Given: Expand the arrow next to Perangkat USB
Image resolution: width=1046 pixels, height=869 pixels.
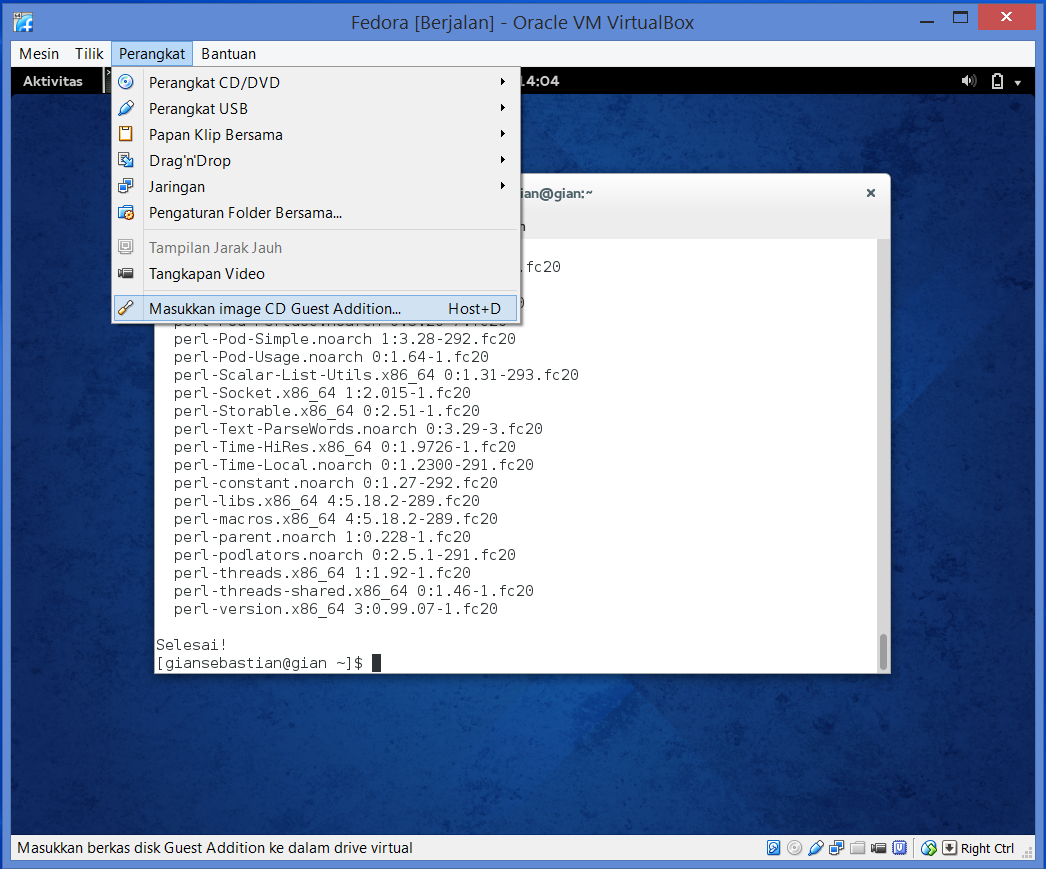Looking at the screenshot, I should 502,107.
